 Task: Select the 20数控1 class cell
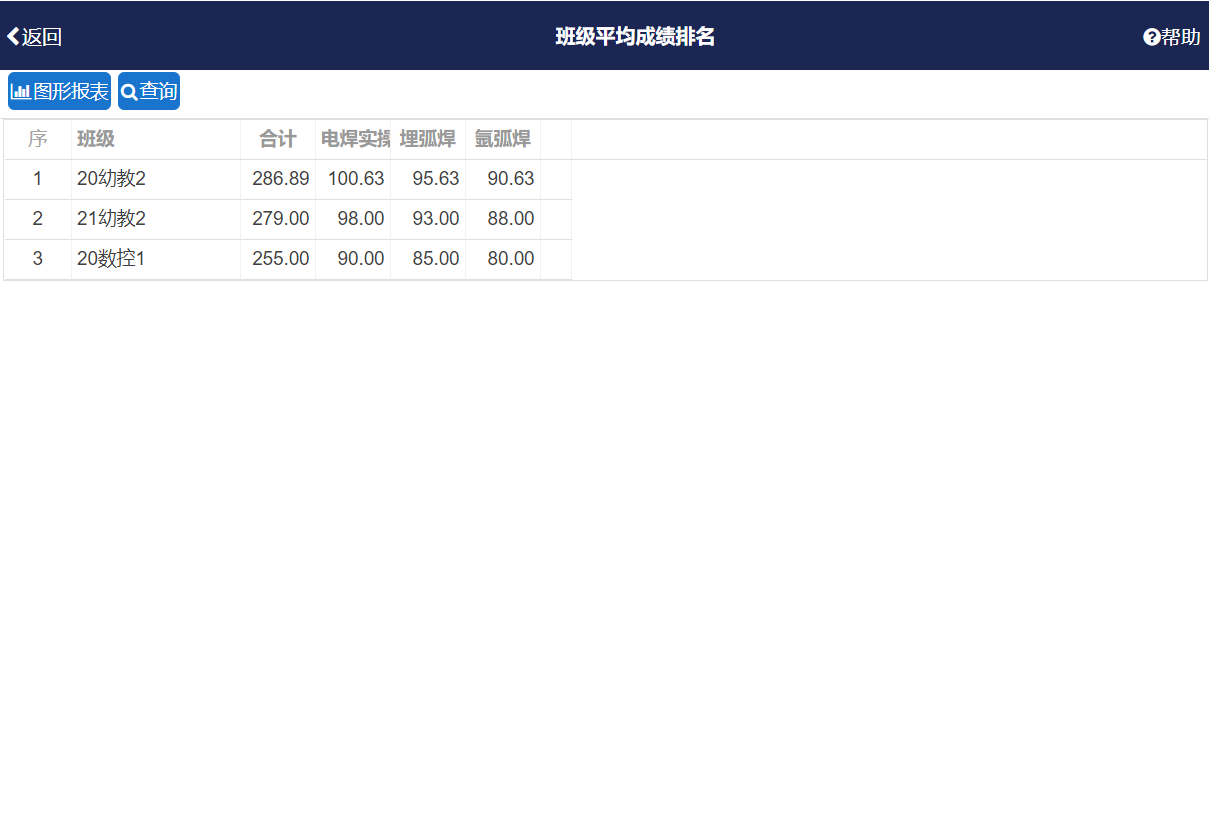(x=156, y=259)
